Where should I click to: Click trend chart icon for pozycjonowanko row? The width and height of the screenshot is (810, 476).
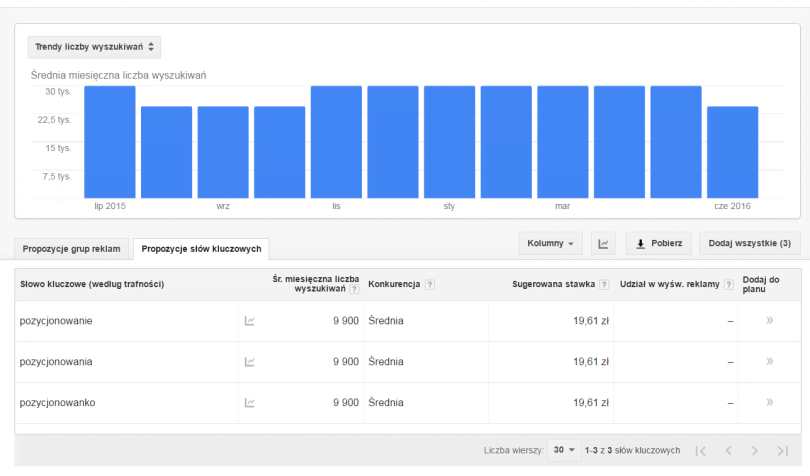tap(250, 403)
